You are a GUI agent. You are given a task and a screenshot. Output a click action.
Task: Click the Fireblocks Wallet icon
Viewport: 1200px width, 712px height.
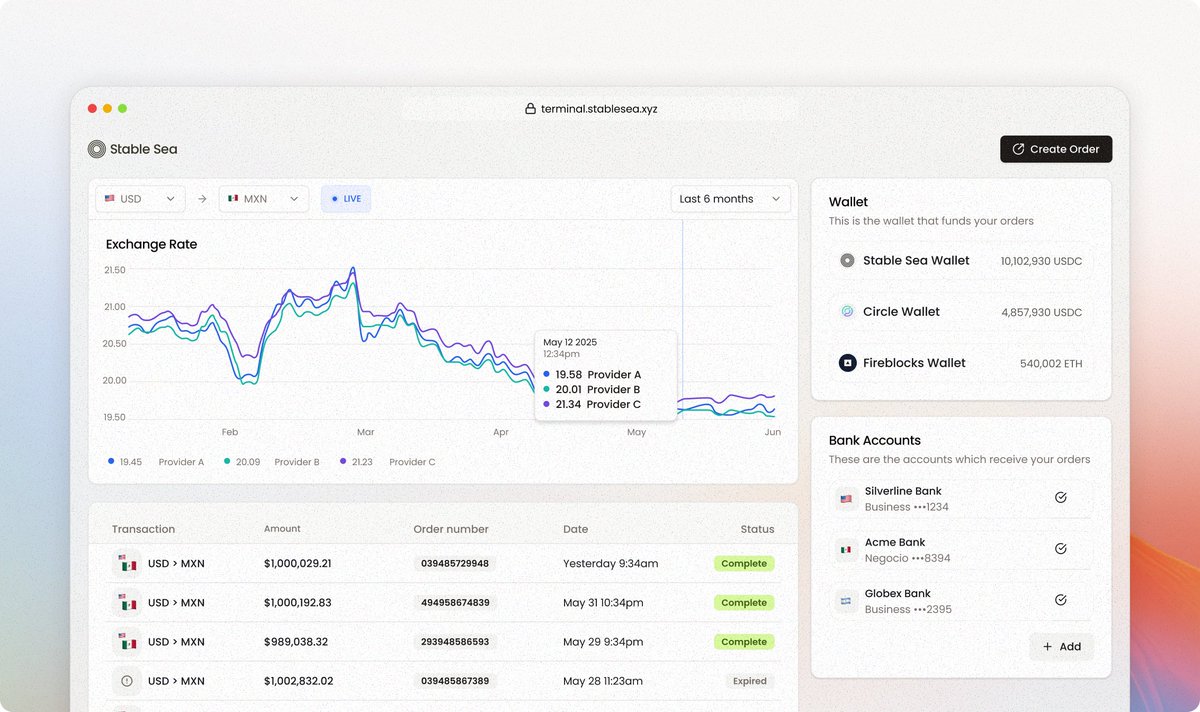point(847,363)
